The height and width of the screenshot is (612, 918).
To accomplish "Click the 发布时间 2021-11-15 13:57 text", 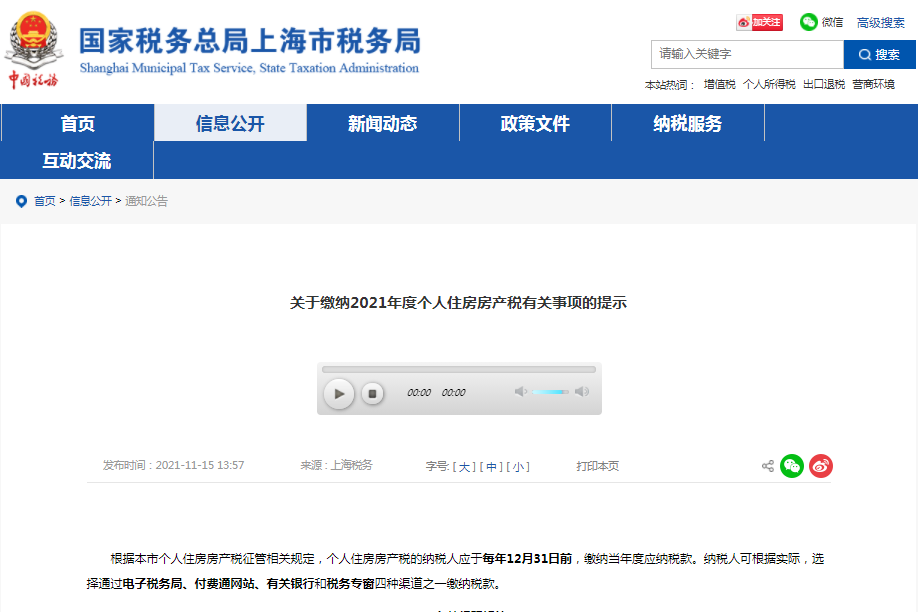I will [173, 466].
